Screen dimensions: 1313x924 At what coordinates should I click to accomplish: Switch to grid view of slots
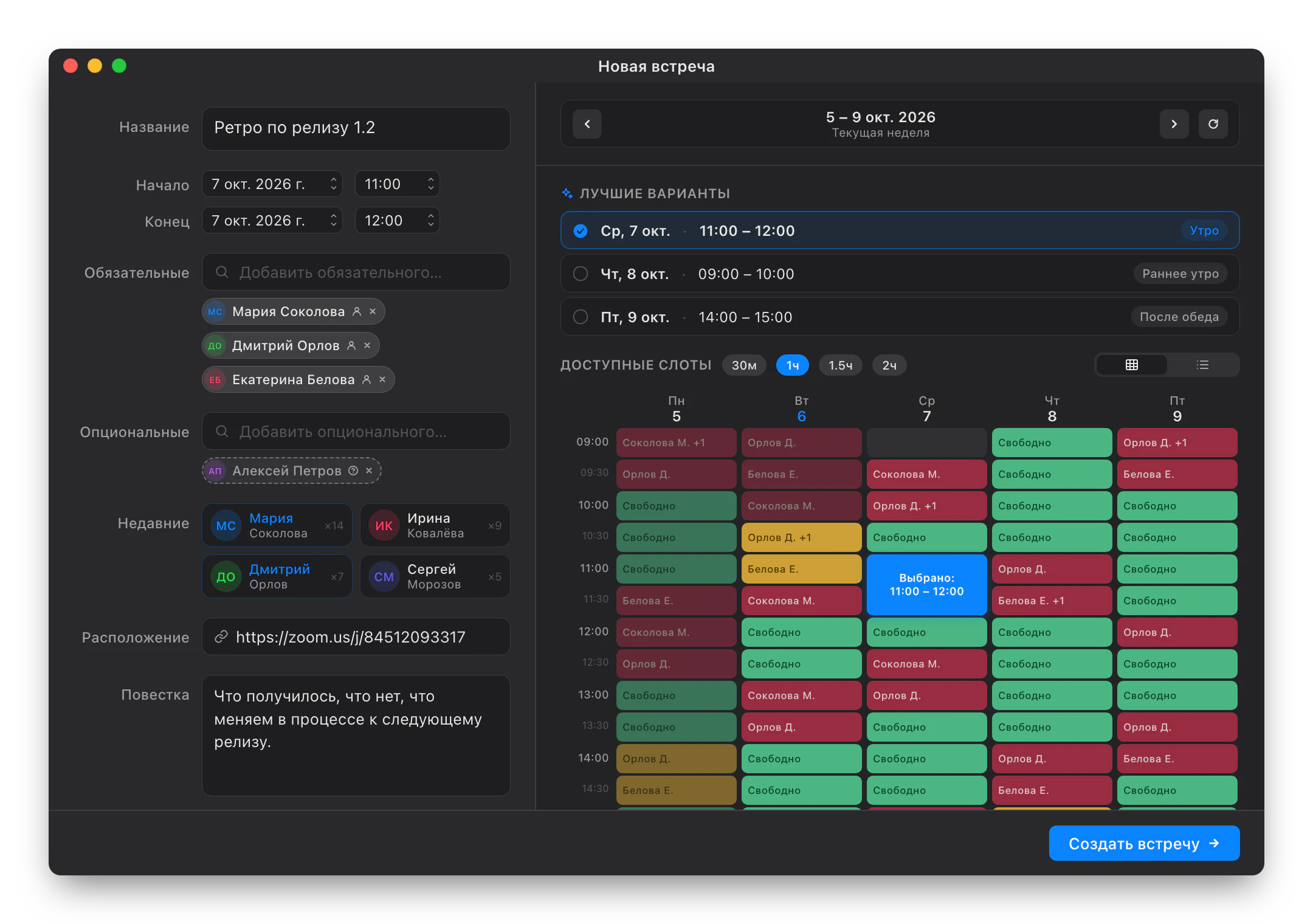point(1131,365)
